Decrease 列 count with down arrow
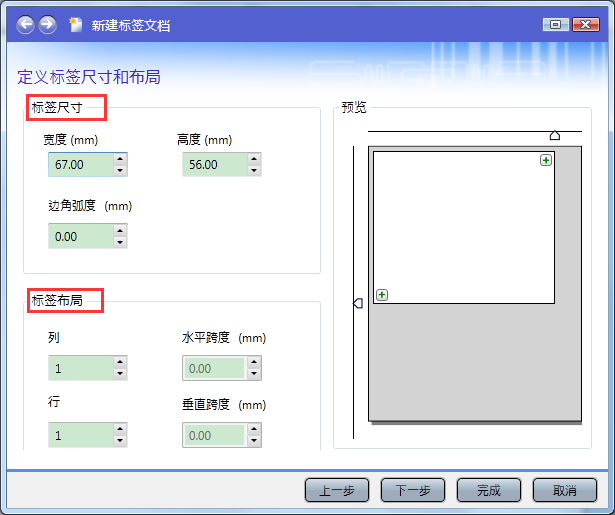Viewport: 615px width, 515px height. pos(120,373)
